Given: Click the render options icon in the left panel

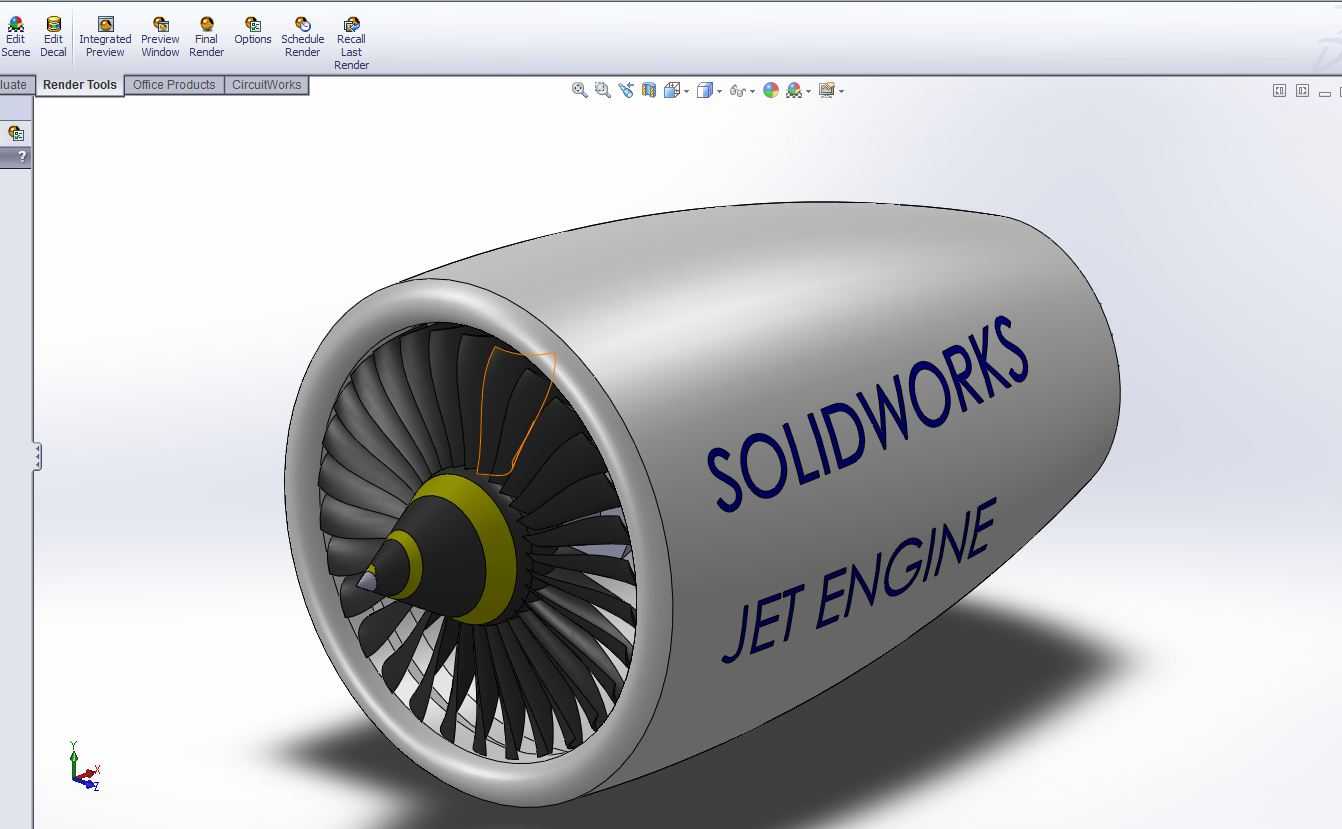Looking at the screenshot, I should (x=16, y=133).
